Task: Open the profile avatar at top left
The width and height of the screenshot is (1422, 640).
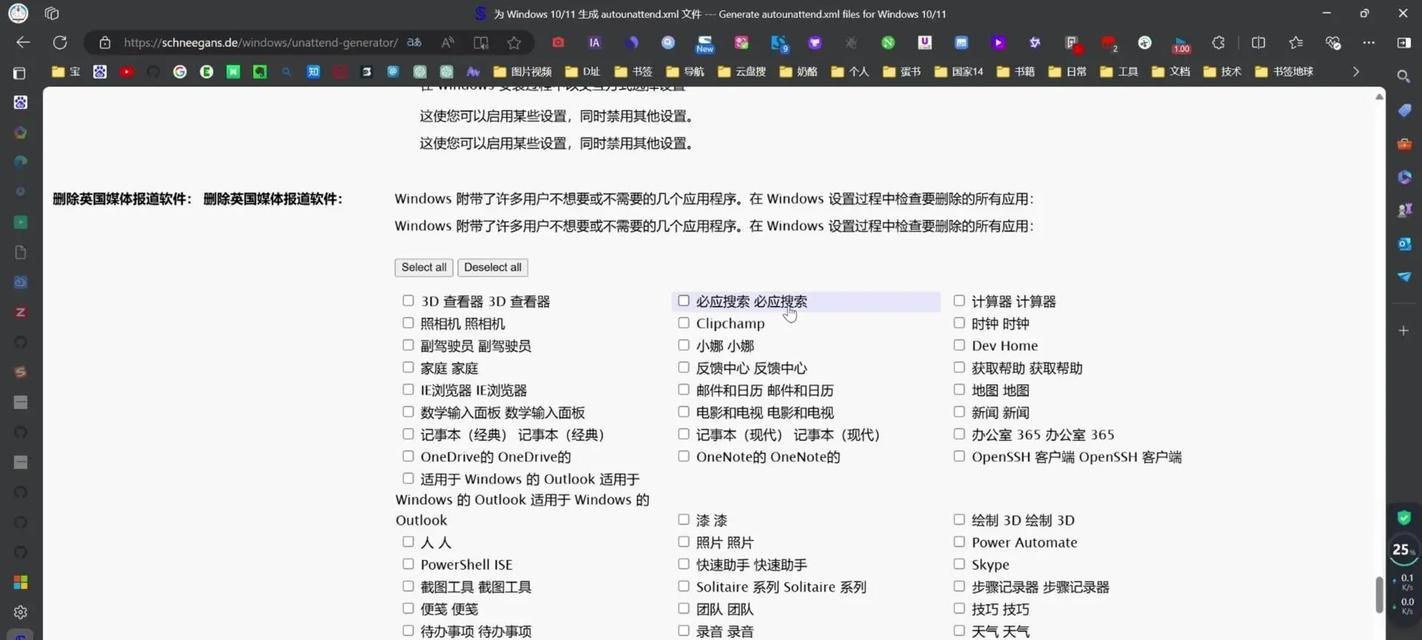Action: 18,14
